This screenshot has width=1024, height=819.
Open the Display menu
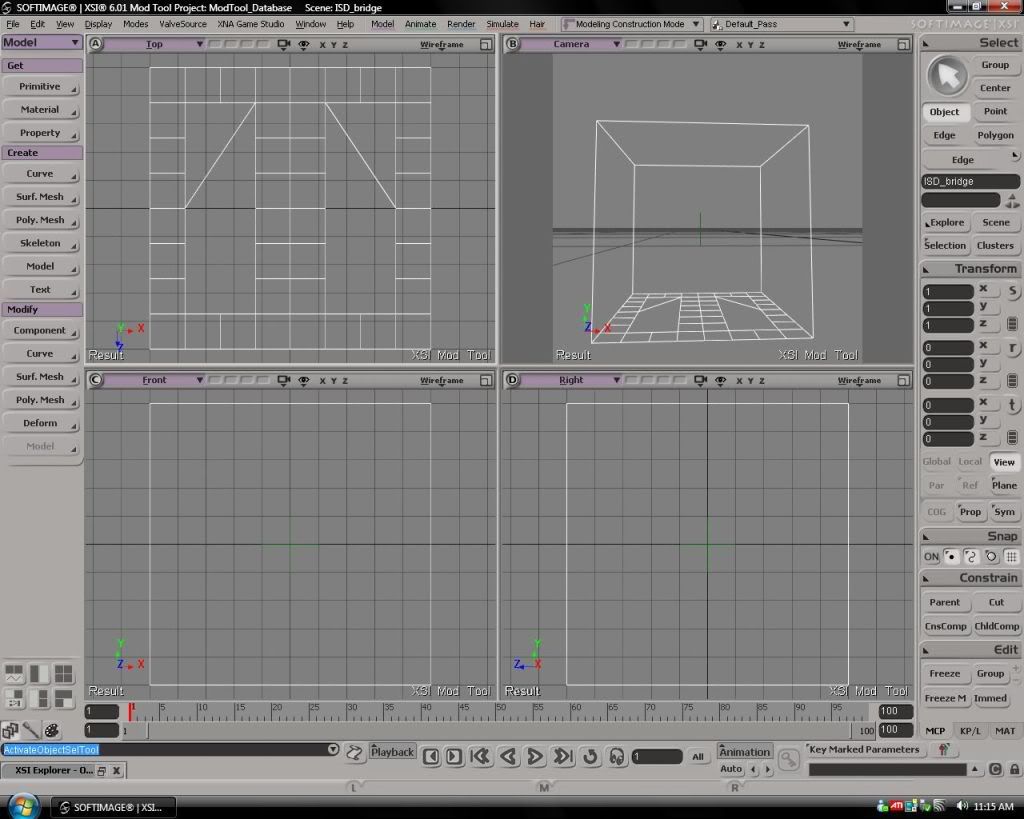coord(98,24)
